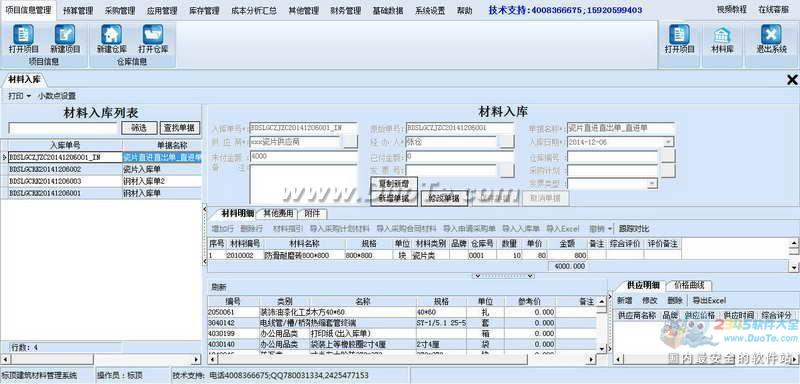800x384 pixels.
Task: Expand the 入库日期 date dropdown
Action: point(668,142)
